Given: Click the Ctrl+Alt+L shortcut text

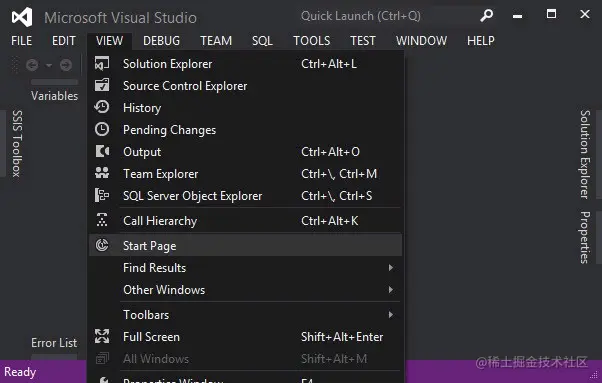Looking at the screenshot, I should click(x=329, y=64).
